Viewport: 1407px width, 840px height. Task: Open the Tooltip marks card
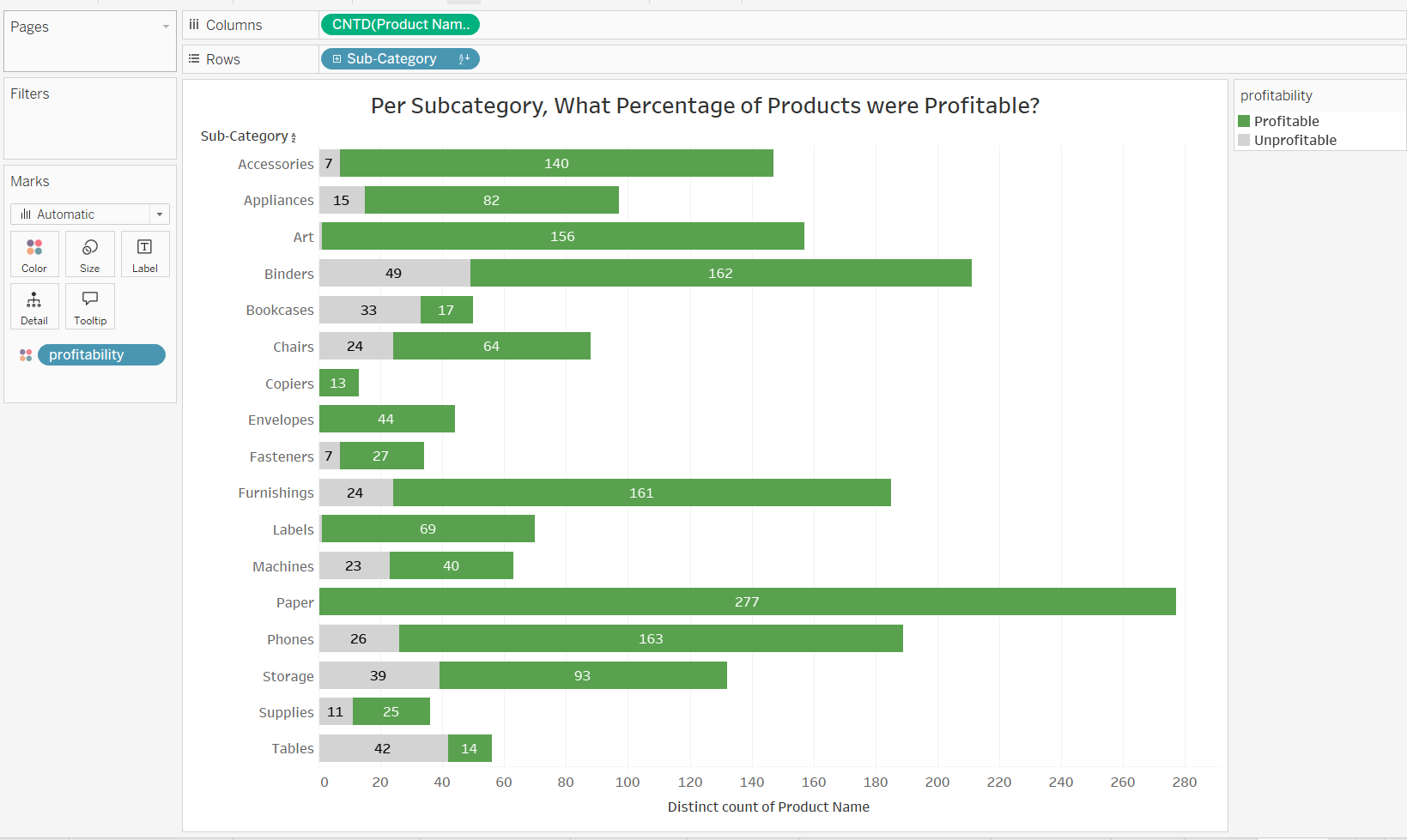[89, 306]
